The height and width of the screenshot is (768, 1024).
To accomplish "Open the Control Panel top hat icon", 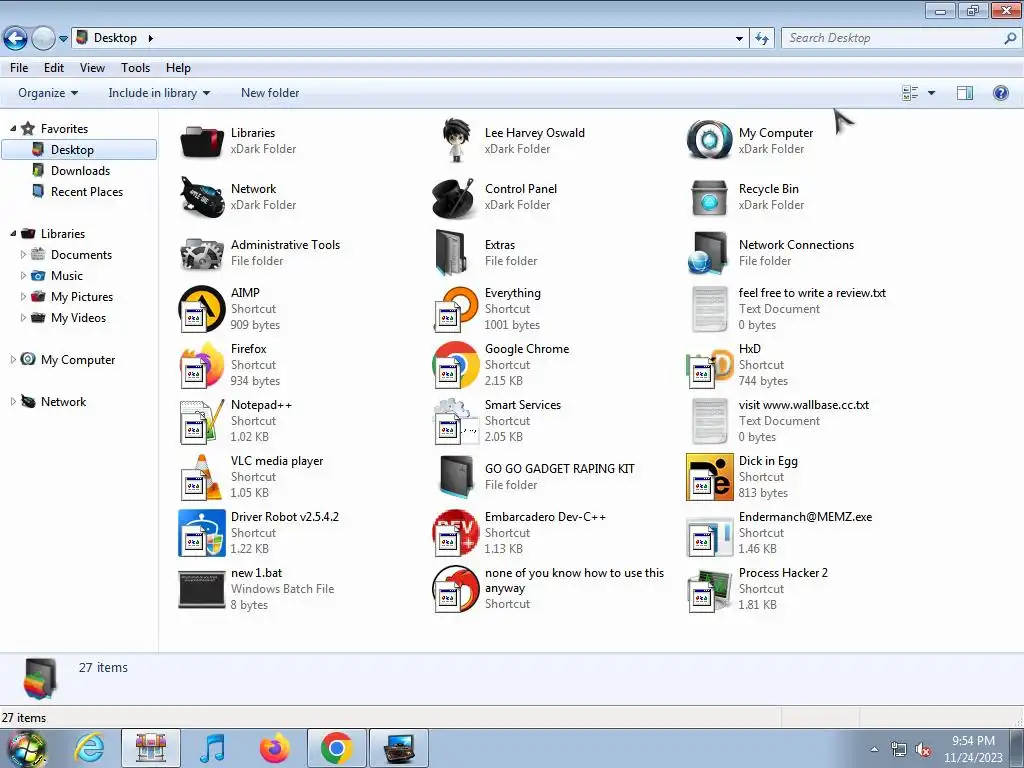I will [454, 197].
